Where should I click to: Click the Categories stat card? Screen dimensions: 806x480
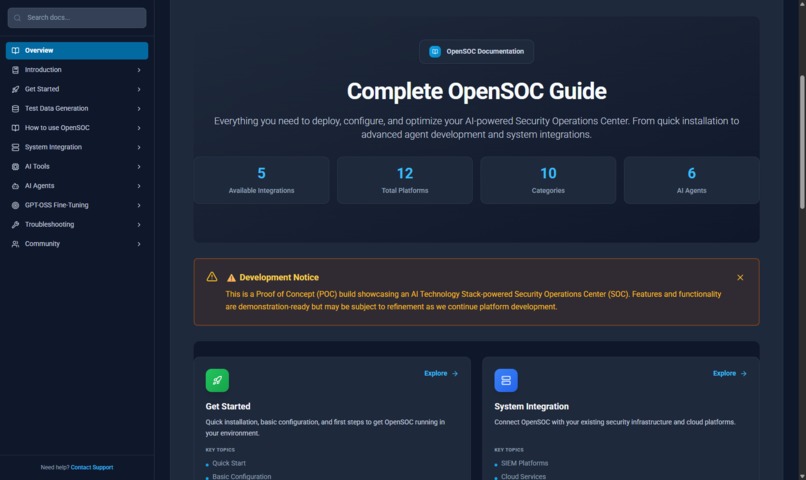tap(548, 180)
